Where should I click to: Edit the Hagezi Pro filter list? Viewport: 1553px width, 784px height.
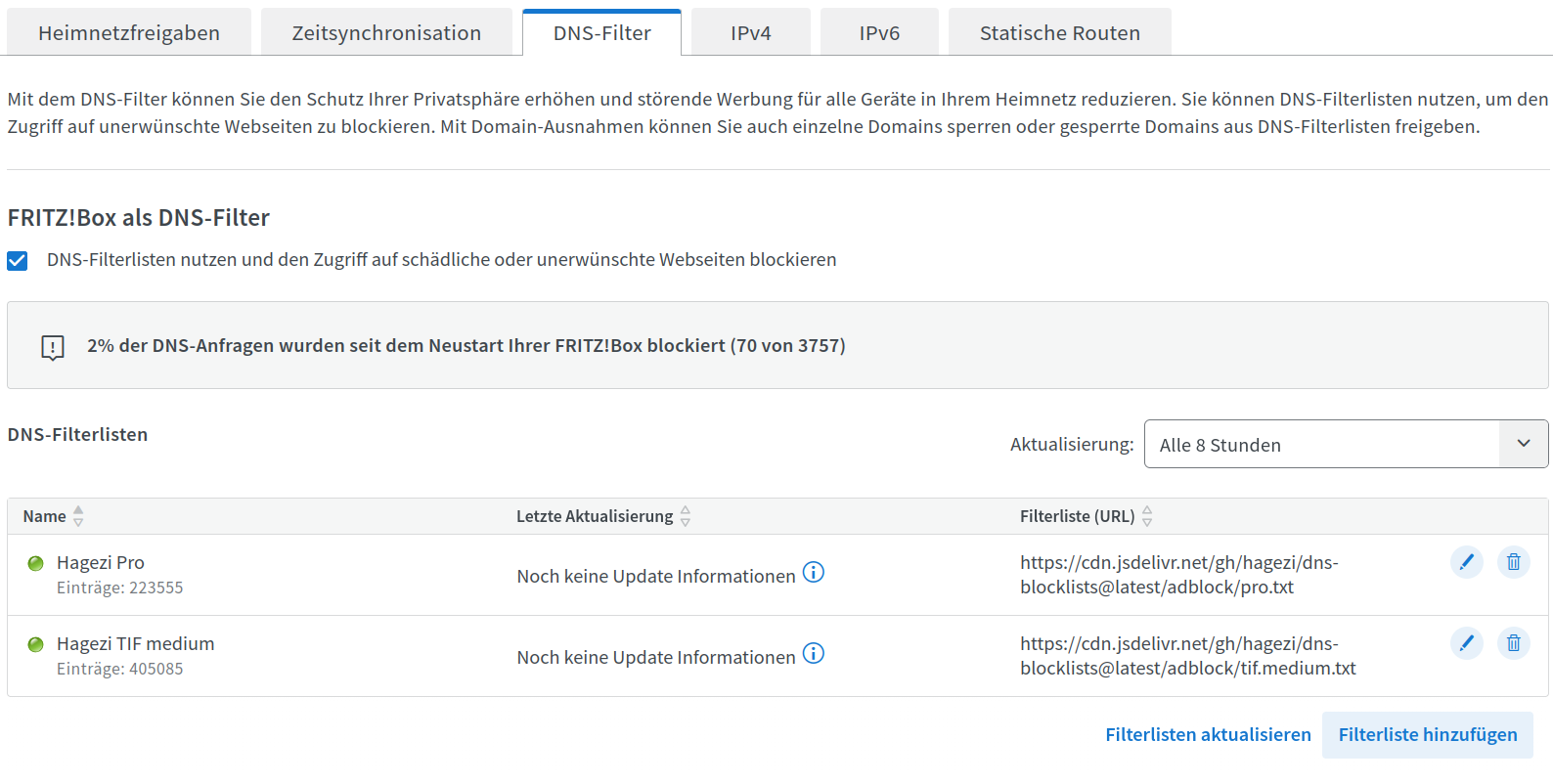(1466, 562)
